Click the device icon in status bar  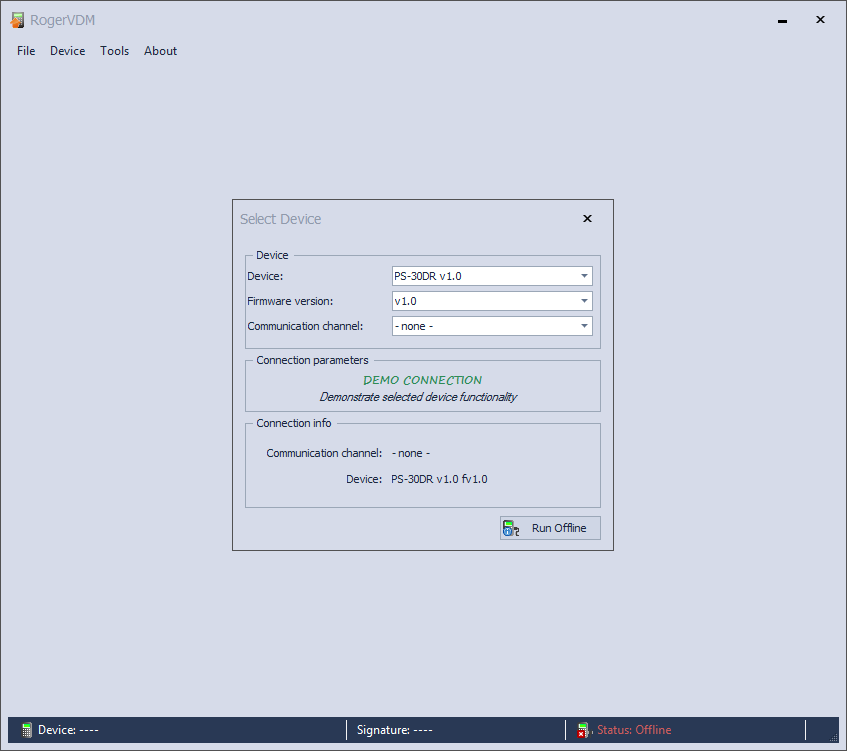(x=26, y=730)
